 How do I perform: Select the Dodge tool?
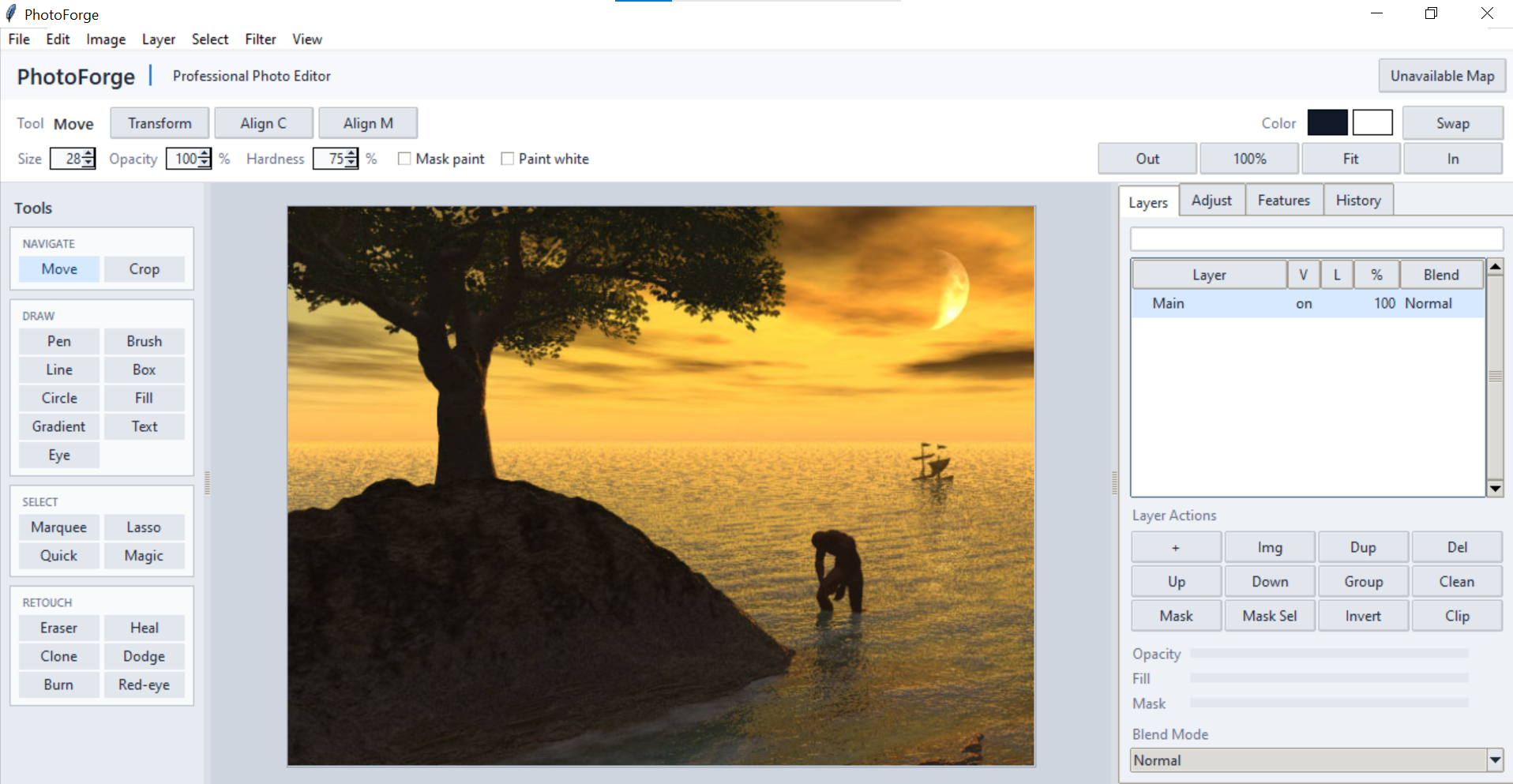point(145,656)
